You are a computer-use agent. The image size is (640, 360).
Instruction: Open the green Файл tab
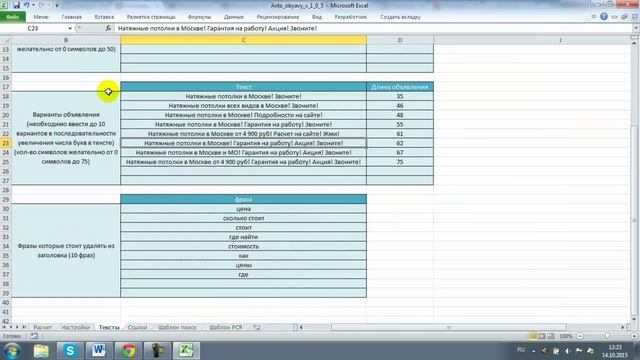click(13, 17)
